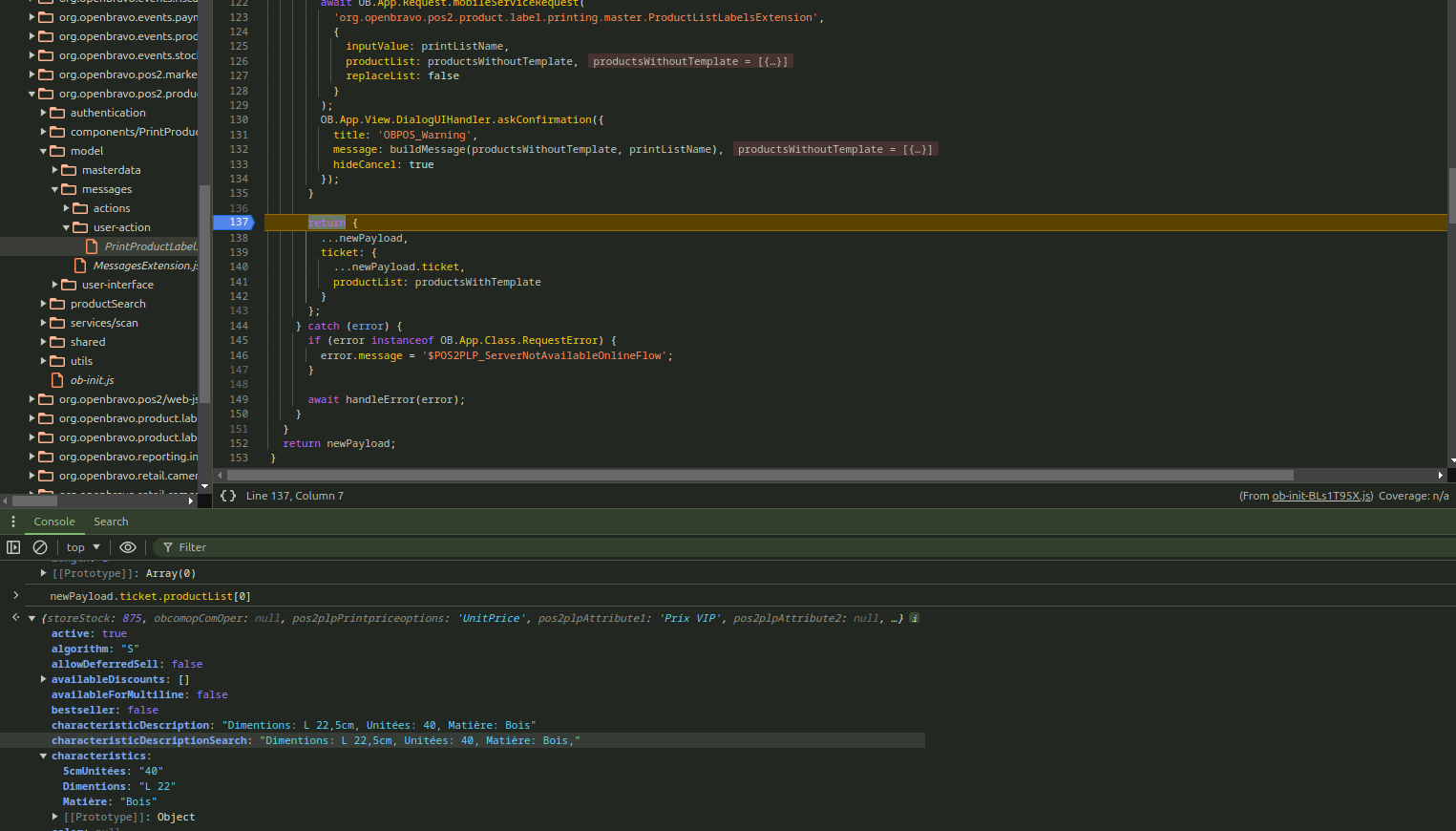Select the Console drawer tab
Viewport: 1456px width, 831px height.
[x=54, y=522]
